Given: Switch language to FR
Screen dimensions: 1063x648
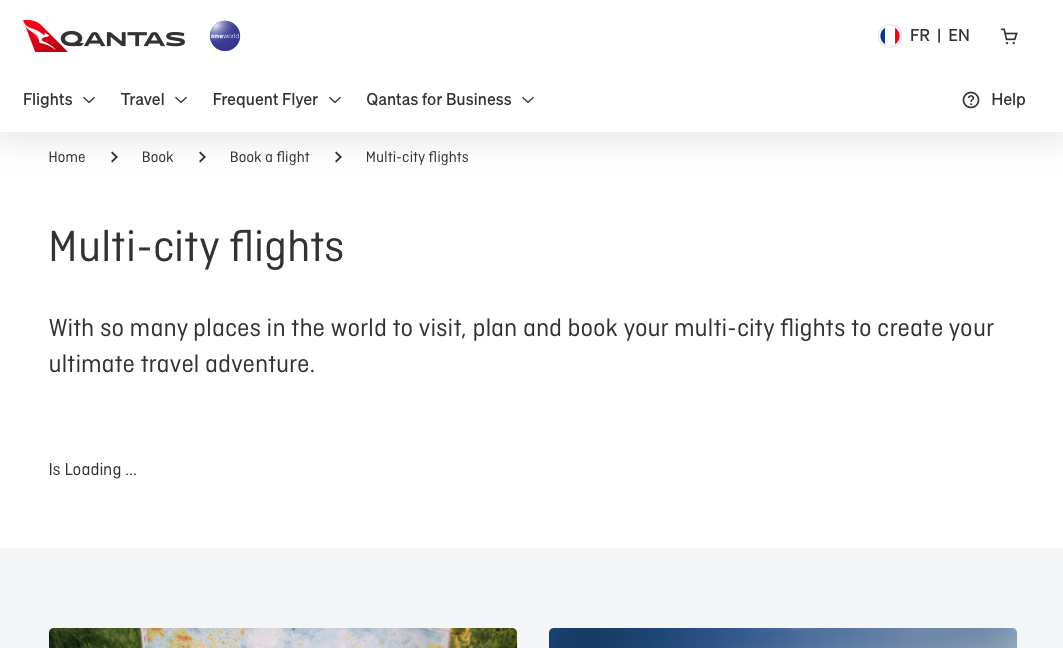Looking at the screenshot, I should (920, 36).
